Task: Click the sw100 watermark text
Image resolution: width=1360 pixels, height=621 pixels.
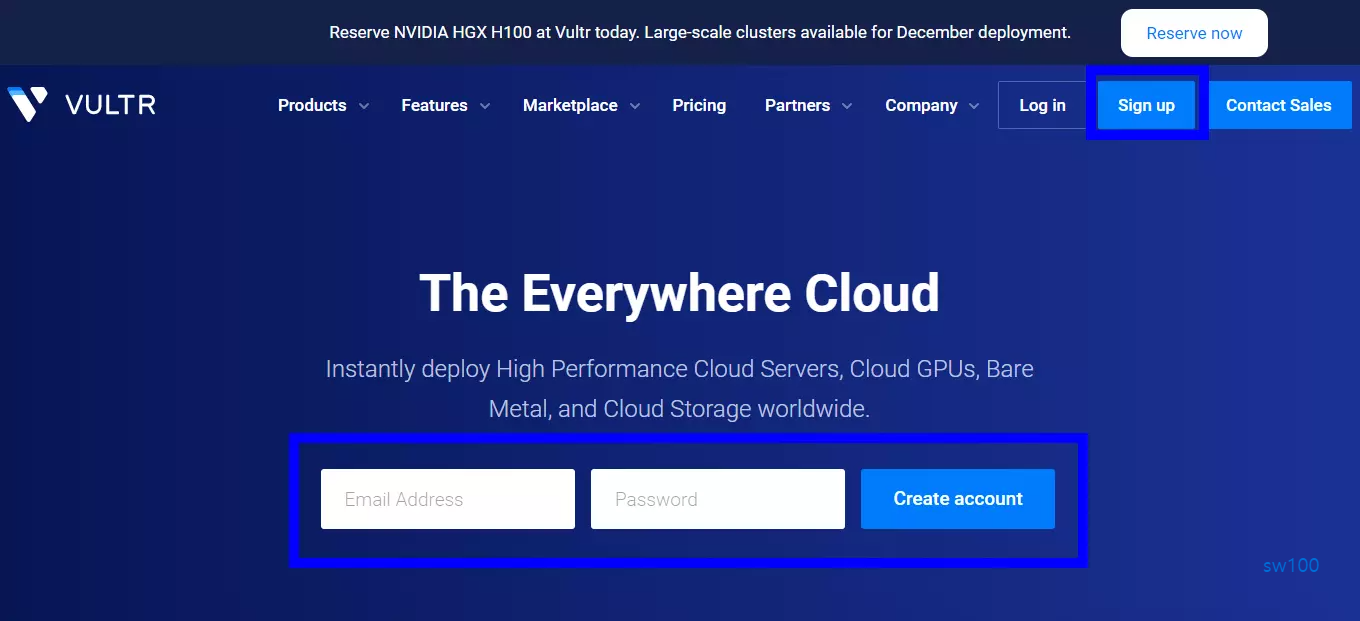Action: (x=1291, y=565)
